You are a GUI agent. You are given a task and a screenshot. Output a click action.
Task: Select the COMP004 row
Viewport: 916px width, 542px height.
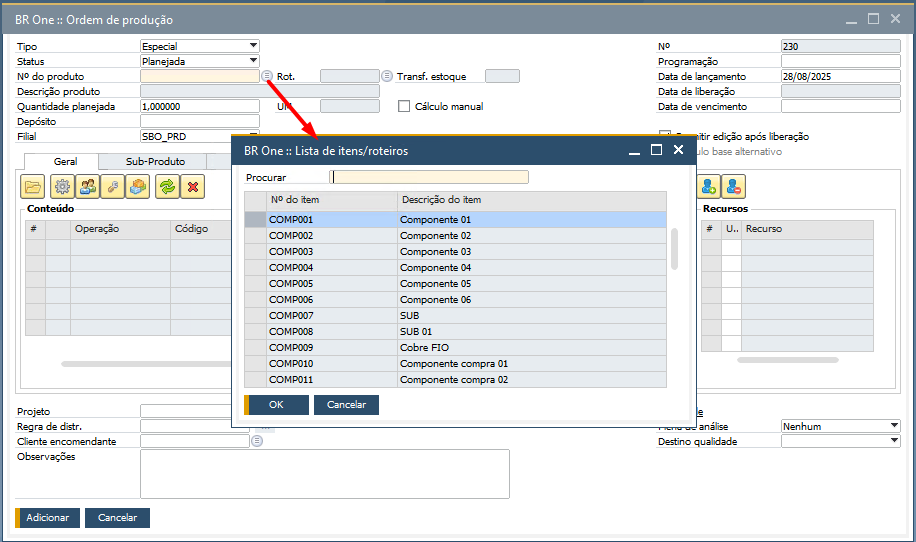pyautogui.click(x=456, y=267)
